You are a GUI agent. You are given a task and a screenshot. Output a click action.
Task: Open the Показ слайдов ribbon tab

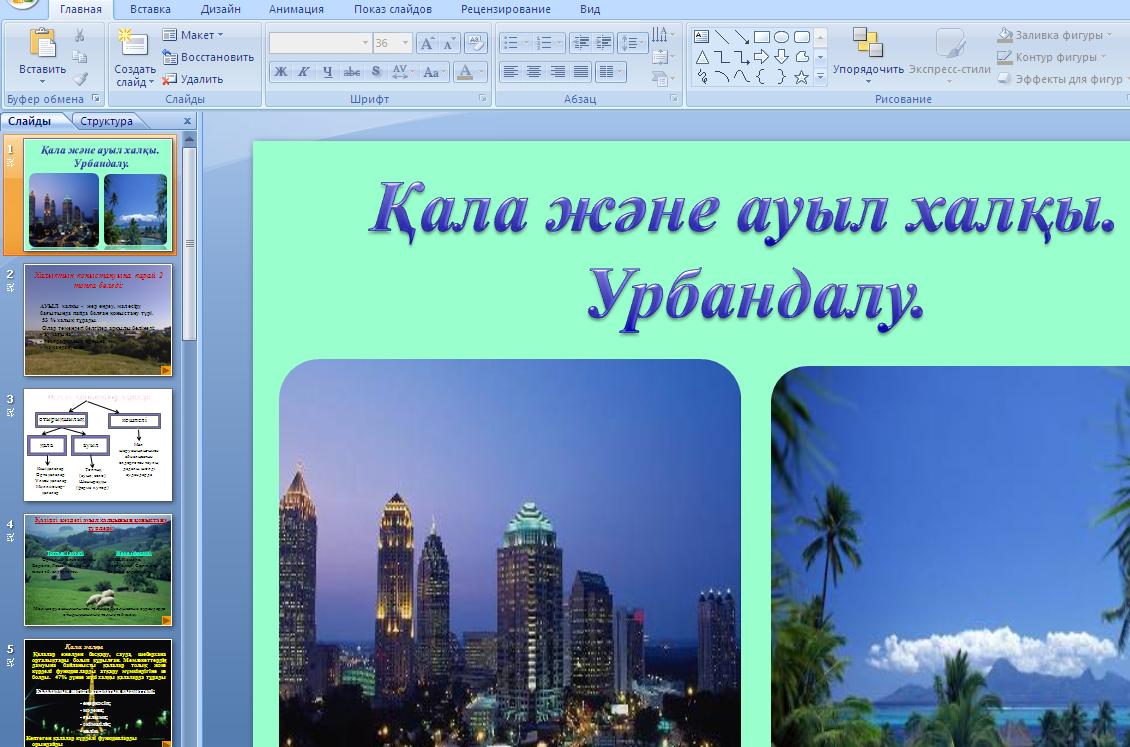coord(393,9)
